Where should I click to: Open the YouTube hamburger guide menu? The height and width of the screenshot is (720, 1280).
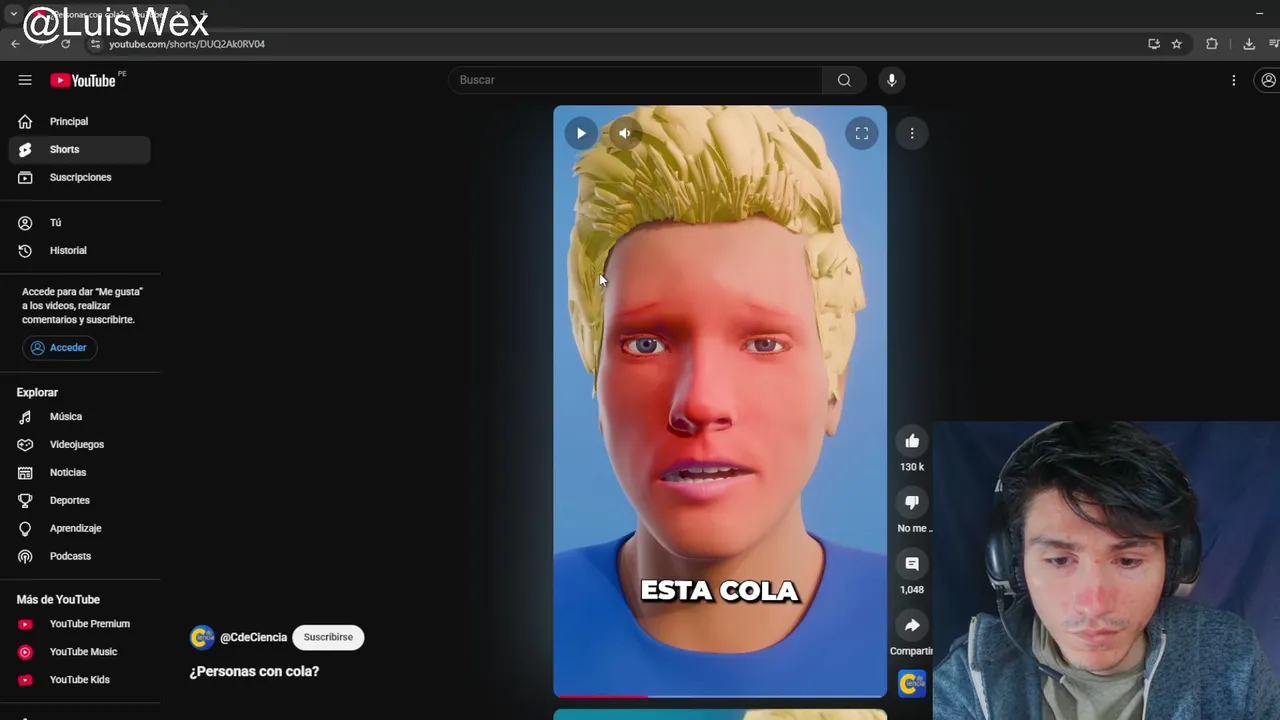25,80
